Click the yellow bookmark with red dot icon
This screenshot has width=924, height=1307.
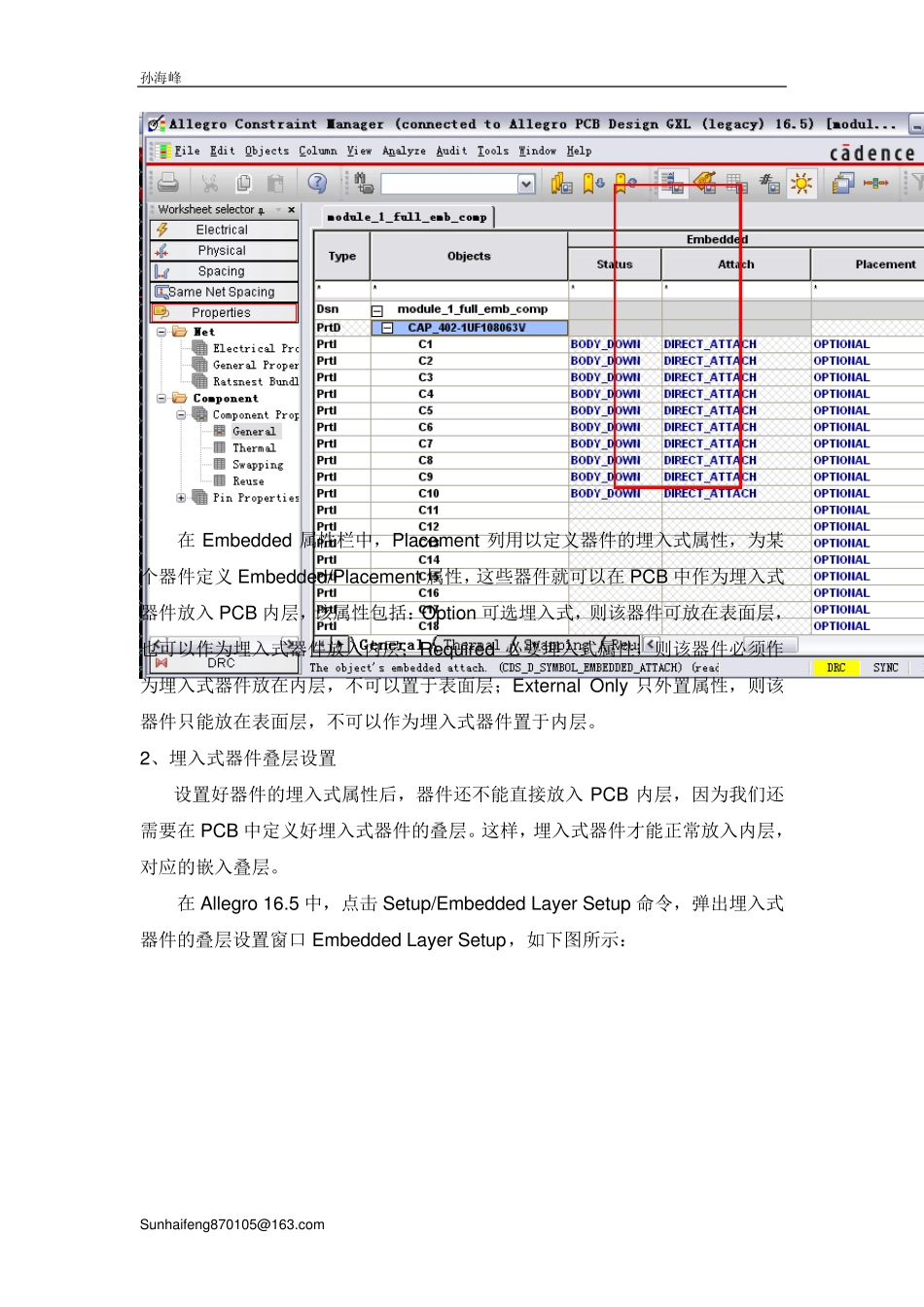(625, 183)
